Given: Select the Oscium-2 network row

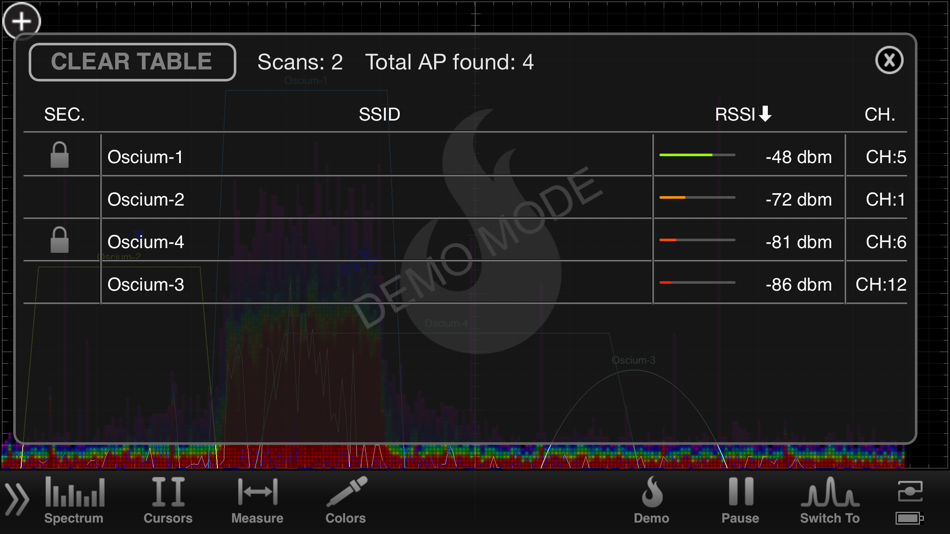Looking at the screenshot, I should 465,198.
